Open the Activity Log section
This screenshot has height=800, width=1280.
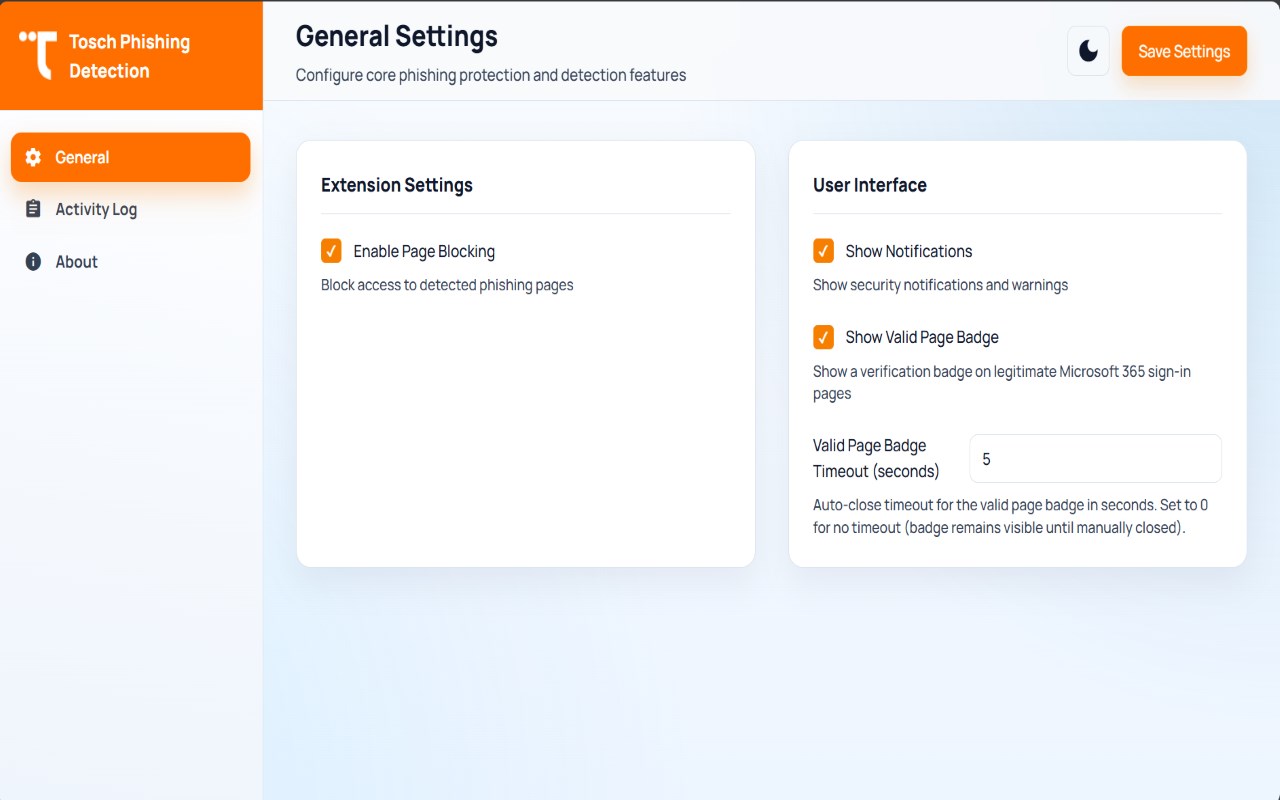[96, 209]
